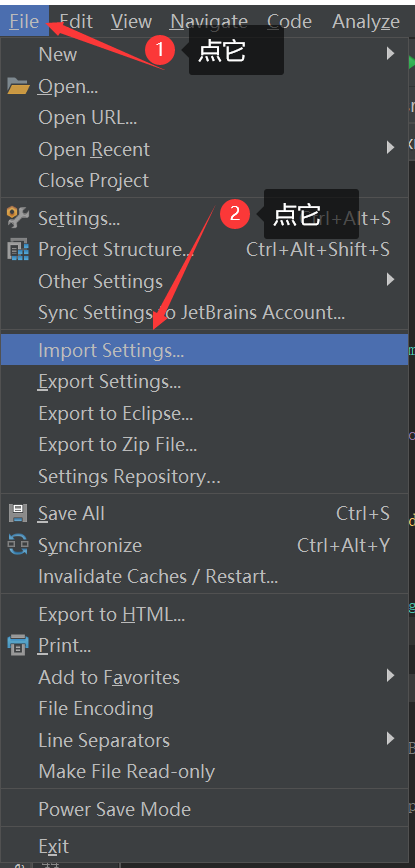The image size is (415, 868).
Task: Click the Synchronize refresh icon
Action: (18, 545)
